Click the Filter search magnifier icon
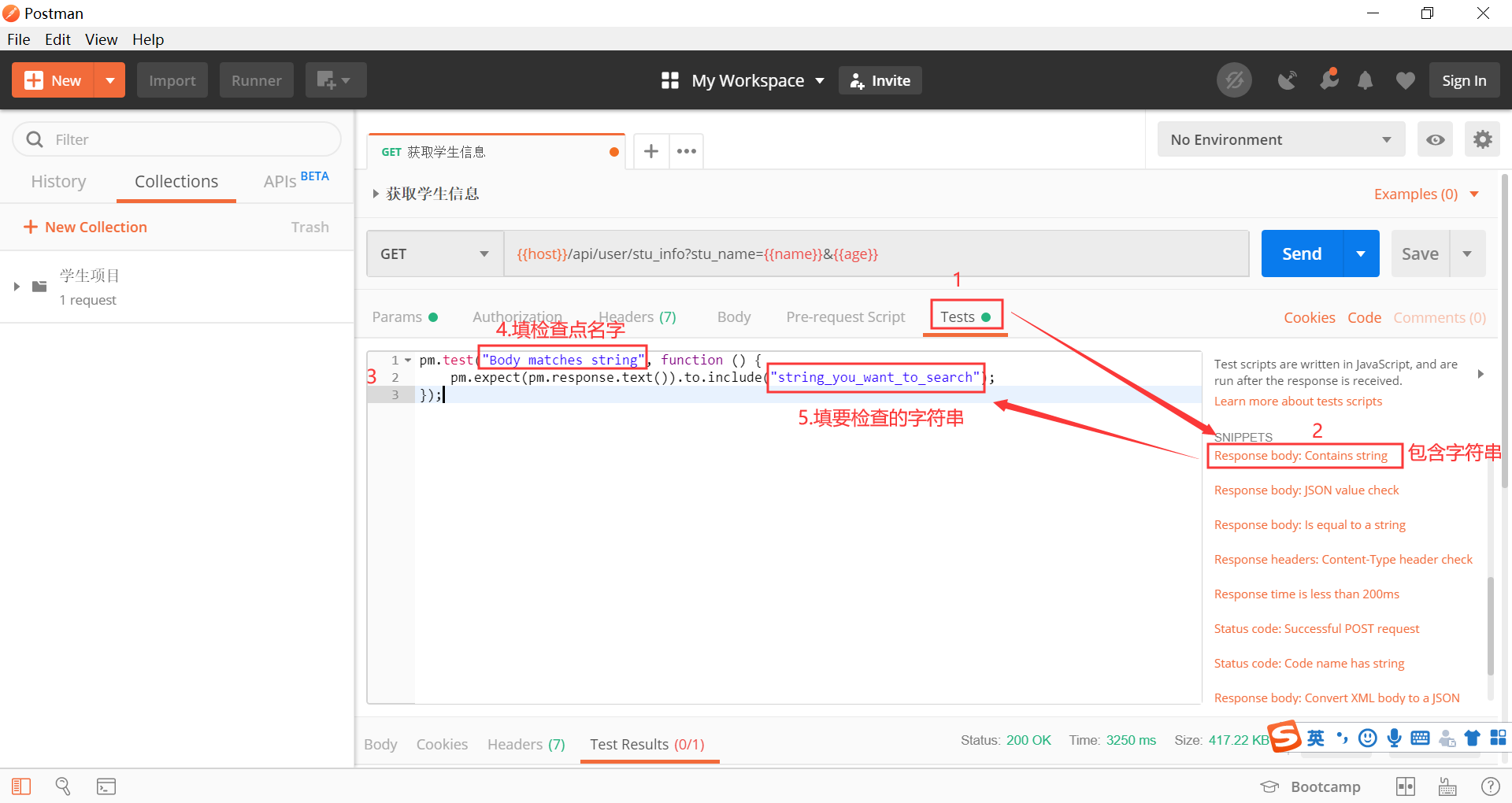 pyautogui.click(x=35, y=139)
